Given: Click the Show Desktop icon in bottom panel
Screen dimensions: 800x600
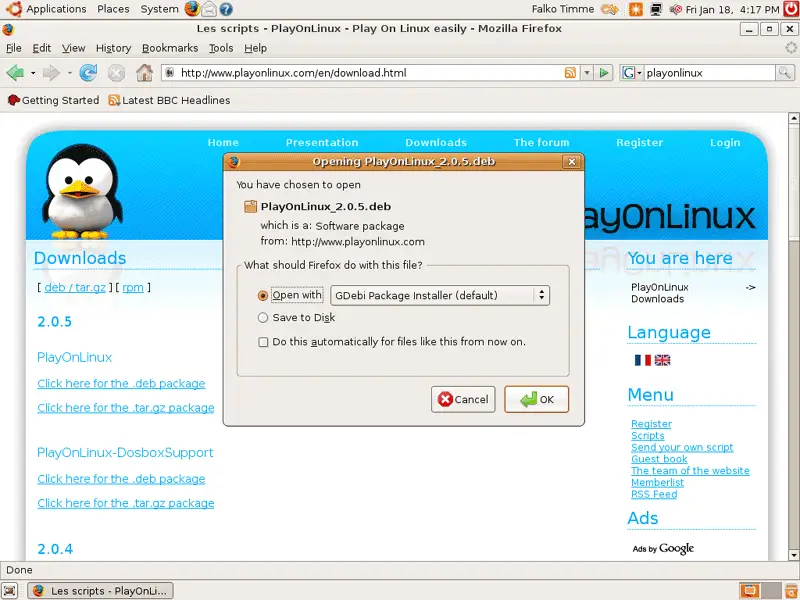Looking at the screenshot, I should coord(10,591).
